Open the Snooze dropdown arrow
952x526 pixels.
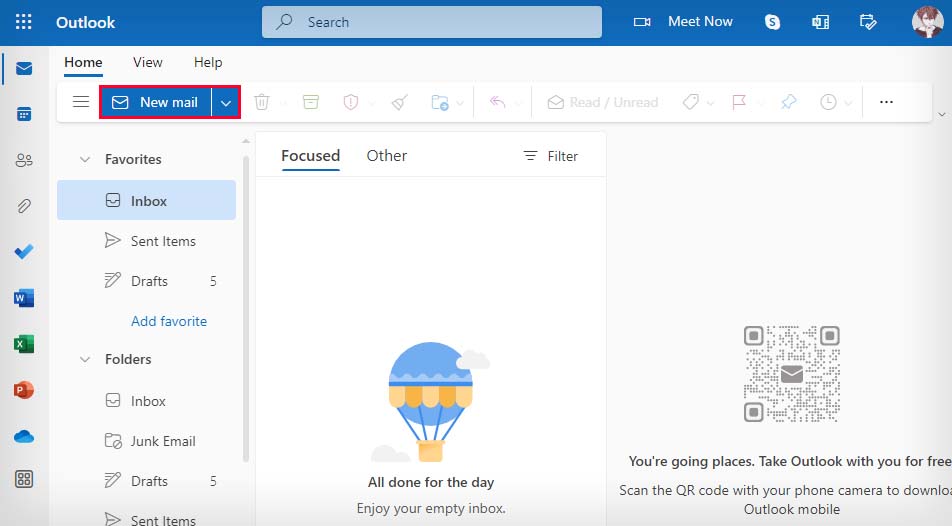tap(849, 103)
